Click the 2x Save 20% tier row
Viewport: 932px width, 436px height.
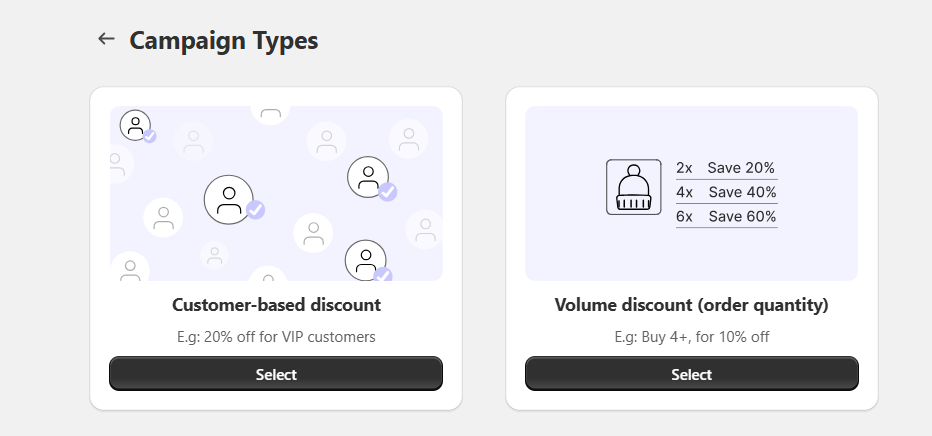tap(726, 168)
